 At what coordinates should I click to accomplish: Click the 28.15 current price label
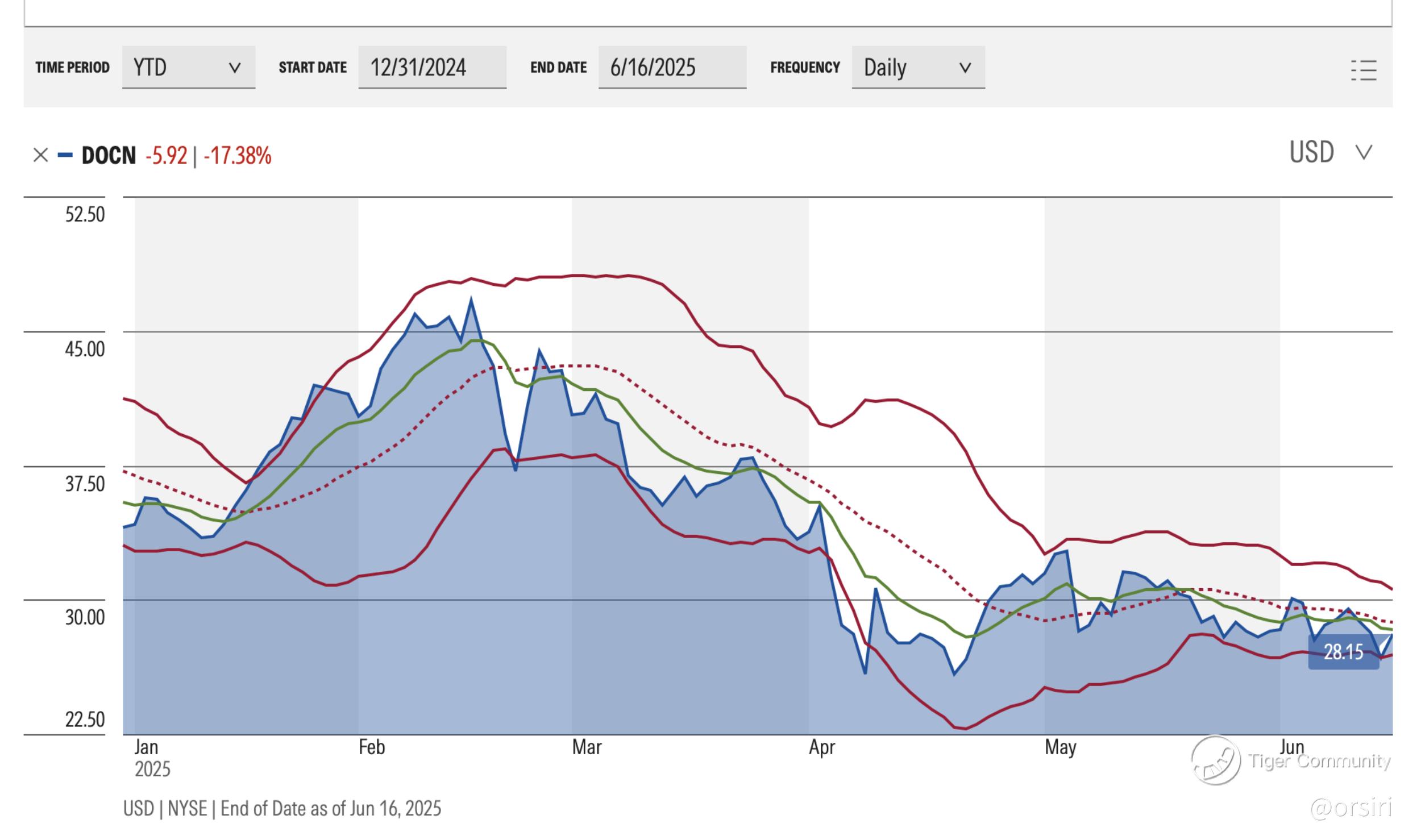1343,652
